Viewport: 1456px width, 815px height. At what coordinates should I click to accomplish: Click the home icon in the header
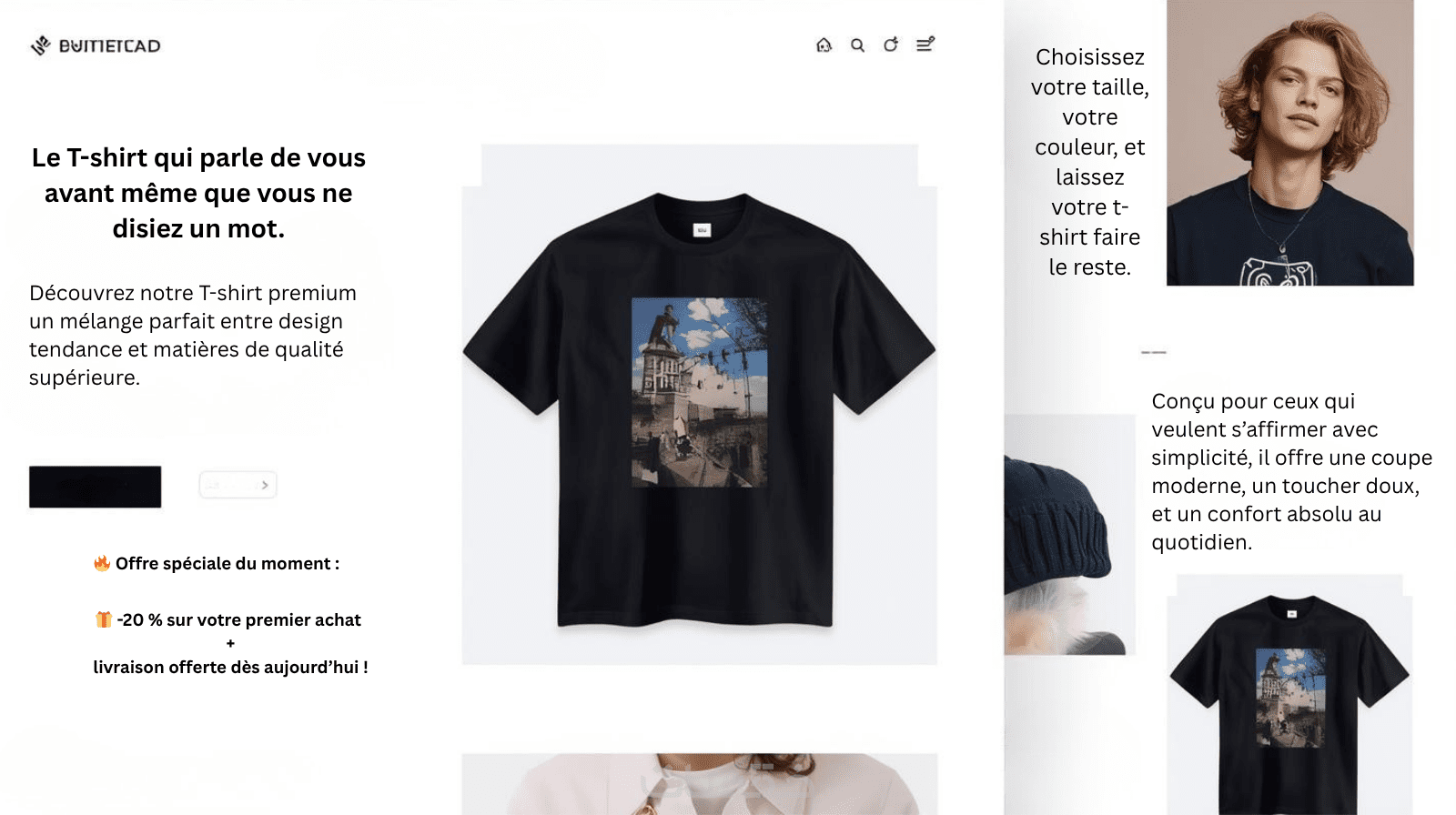824,45
